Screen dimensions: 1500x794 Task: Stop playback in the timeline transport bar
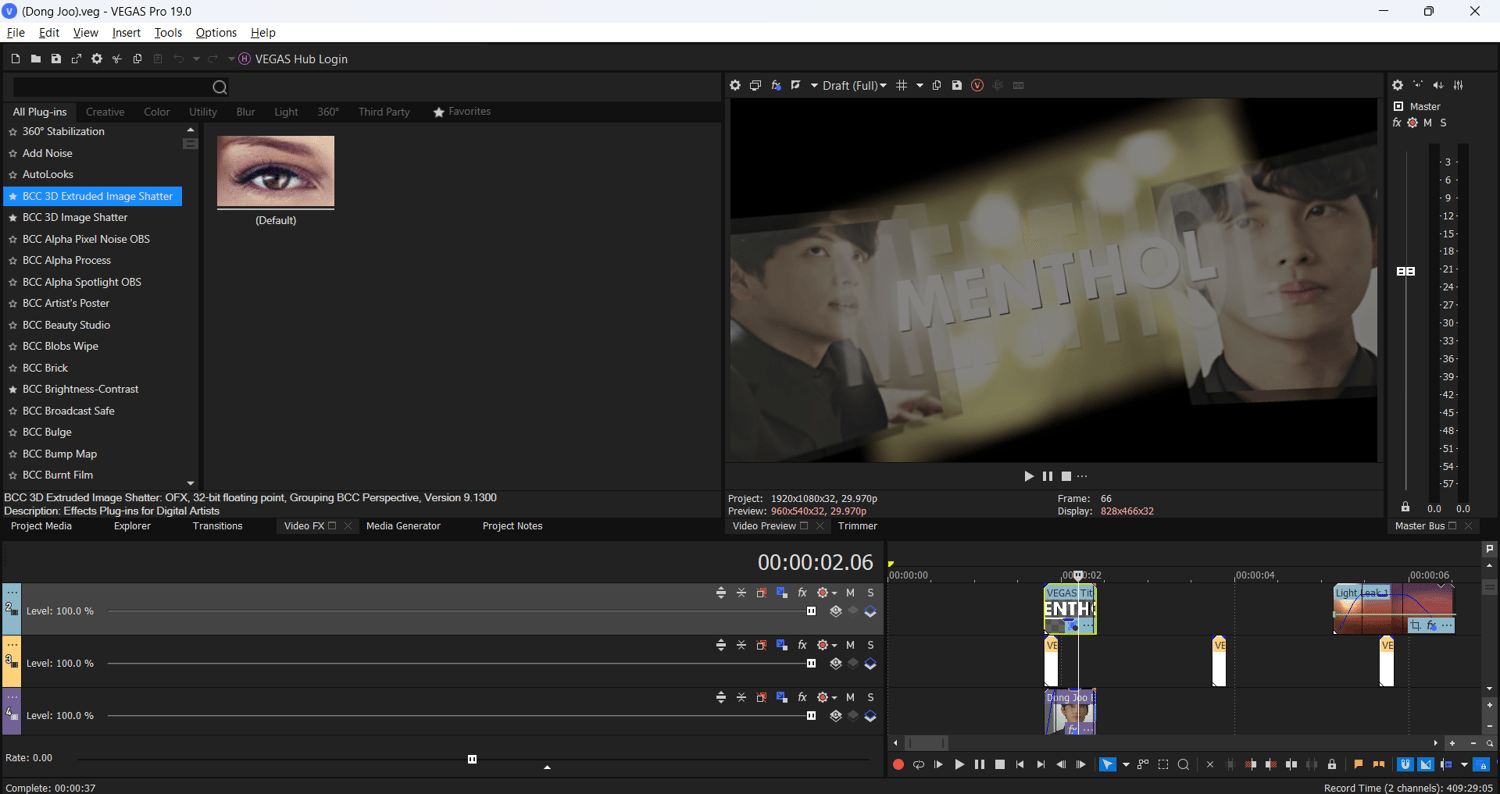(x=1000, y=765)
